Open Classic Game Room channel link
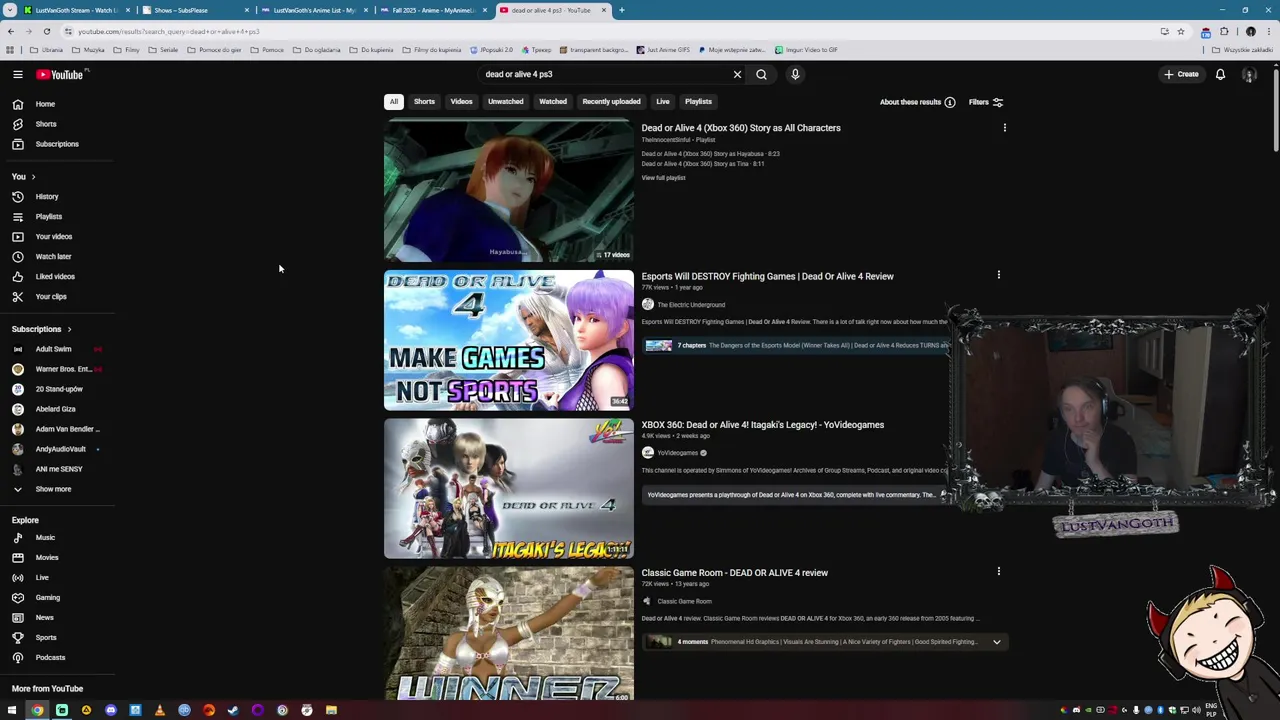This screenshot has width=1280, height=720. coord(684,601)
